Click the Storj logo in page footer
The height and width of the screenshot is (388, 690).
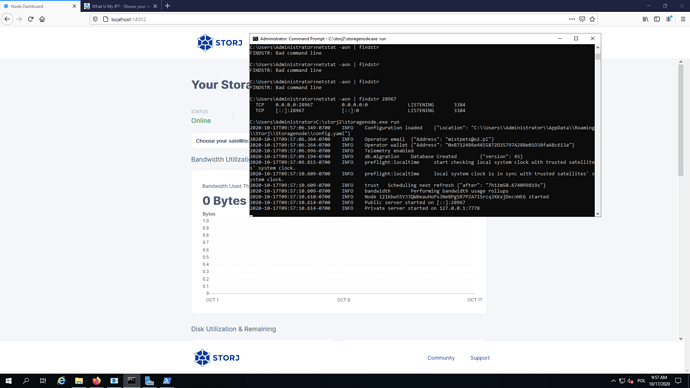click(217, 358)
